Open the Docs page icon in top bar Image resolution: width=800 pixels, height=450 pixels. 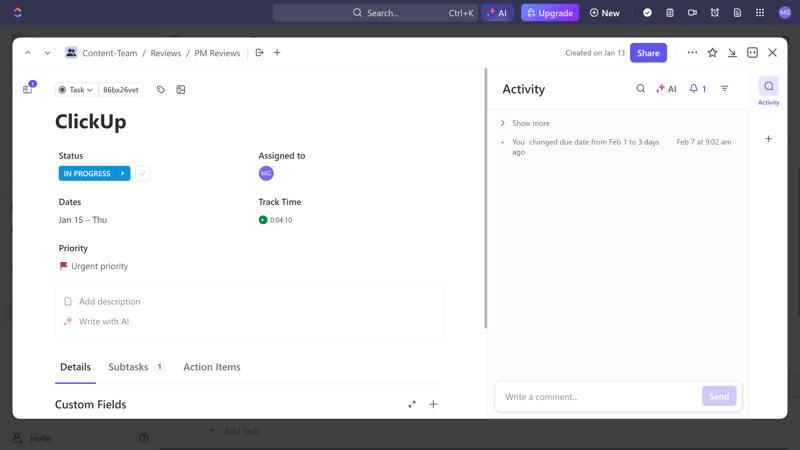tap(737, 13)
